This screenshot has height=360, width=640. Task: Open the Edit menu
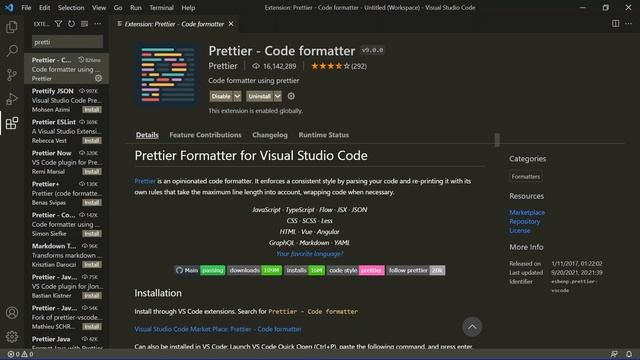click(44, 8)
